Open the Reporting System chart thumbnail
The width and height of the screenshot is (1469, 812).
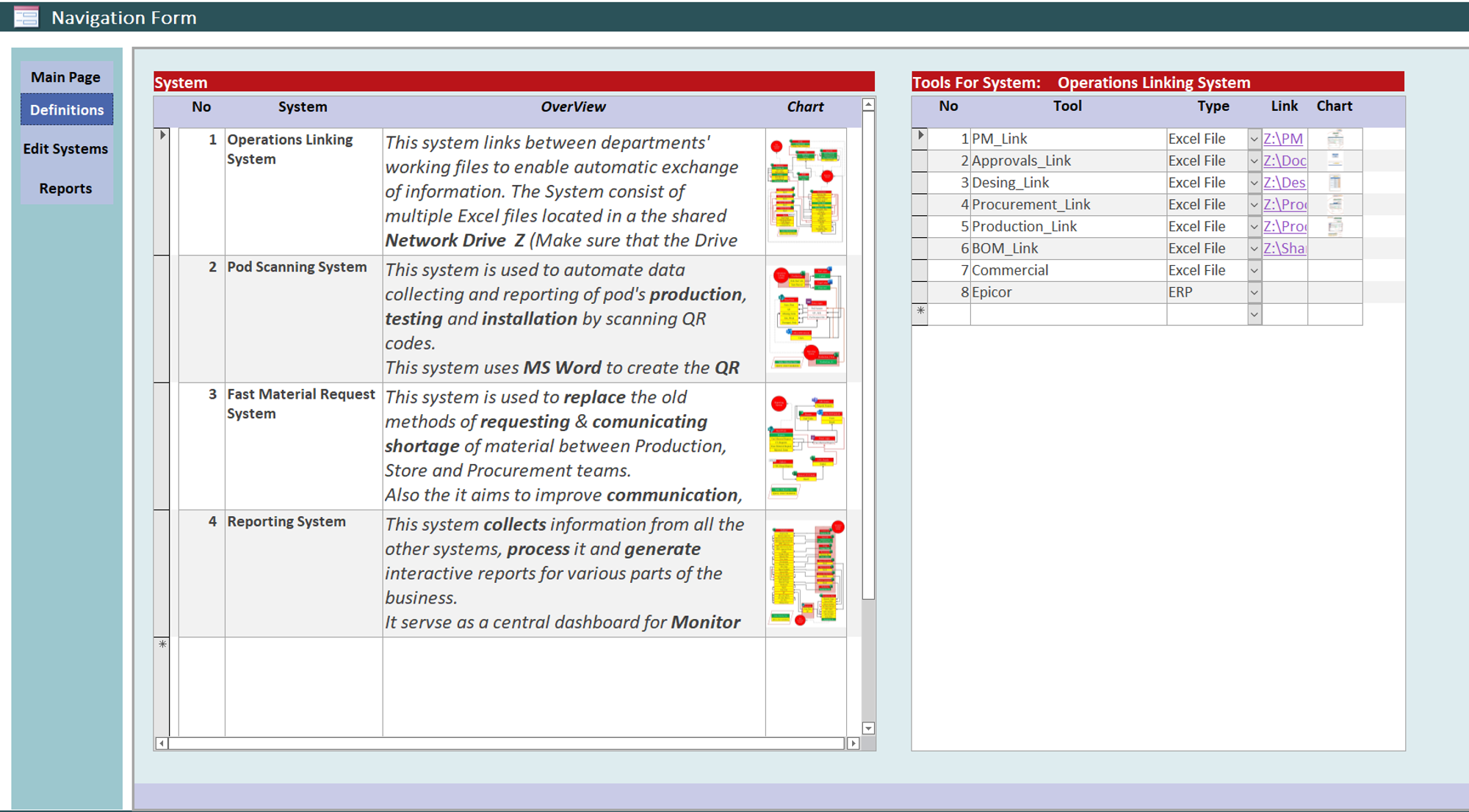[x=805, y=573]
